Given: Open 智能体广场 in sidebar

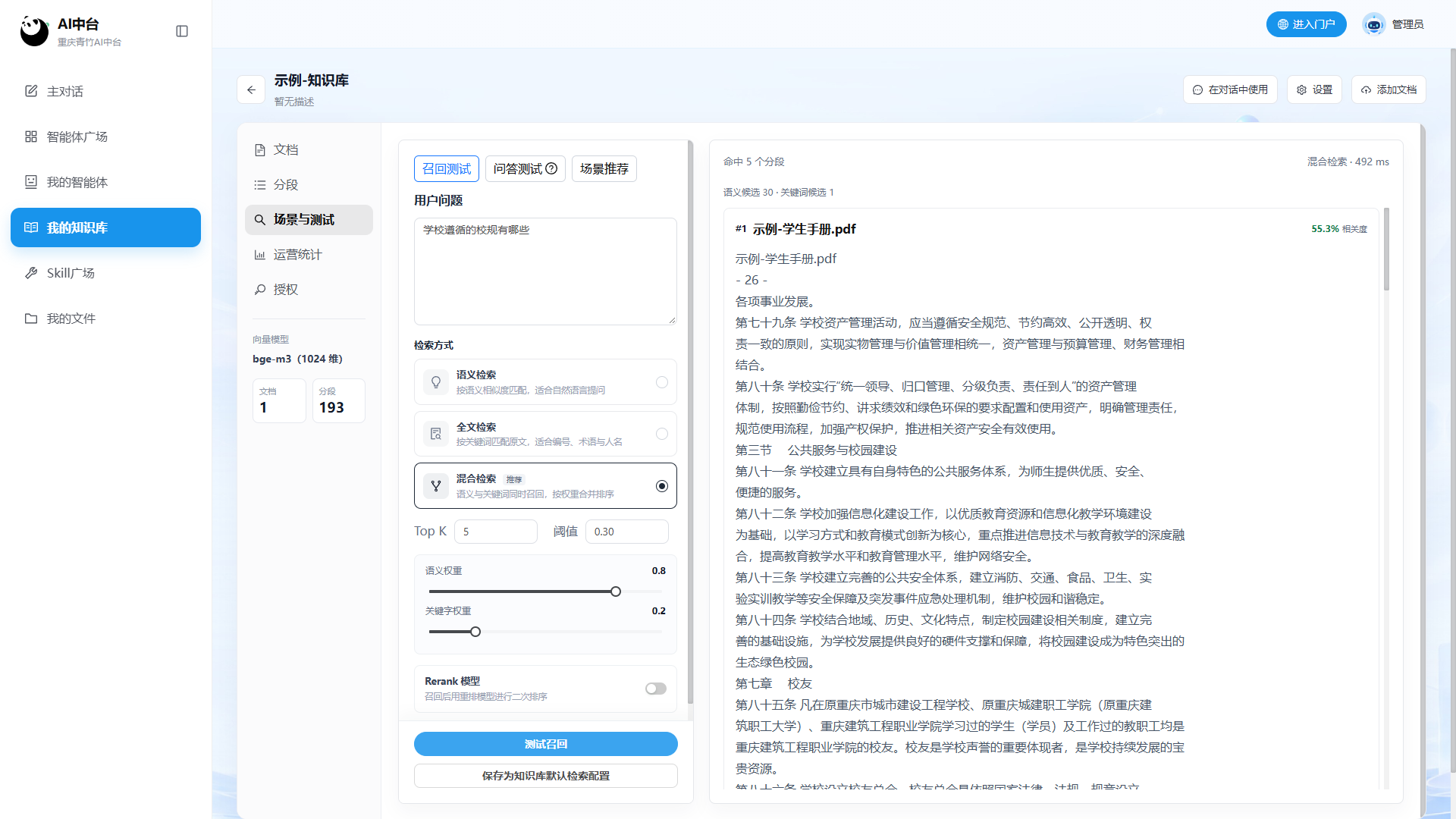Looking at the screenshot, I should tap(105, 136).
